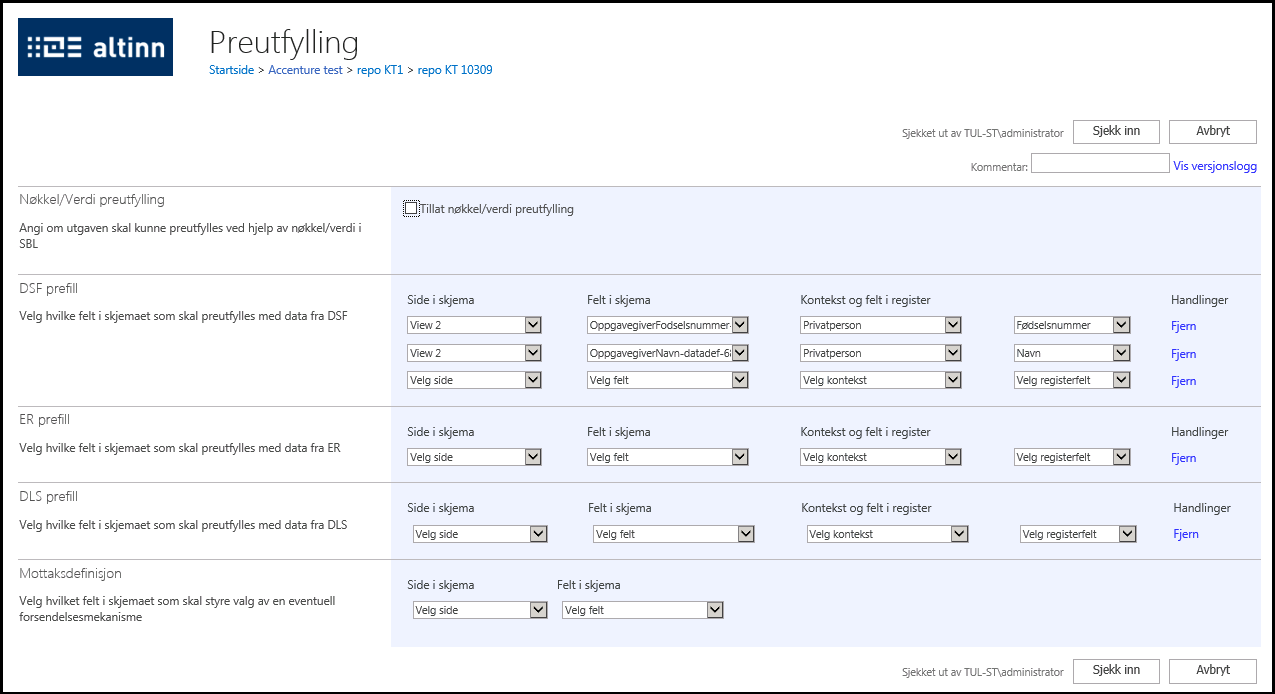Open Mottaksdefinisjon Velg felt dropdown

(643, 610)
